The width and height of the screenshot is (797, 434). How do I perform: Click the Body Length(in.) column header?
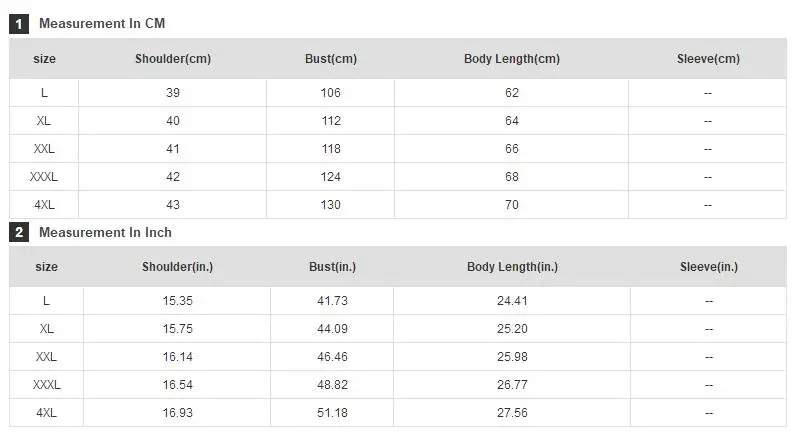512,267
